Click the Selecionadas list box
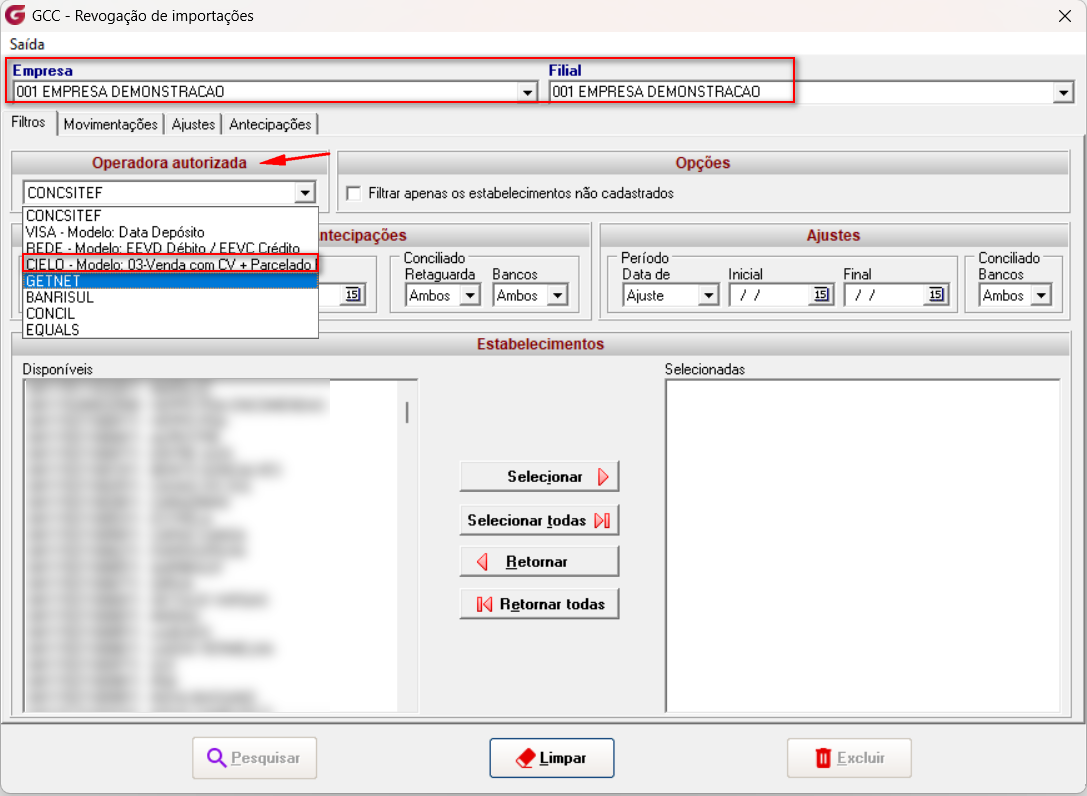Screen dimensions: 1087x796 [862, 546]
